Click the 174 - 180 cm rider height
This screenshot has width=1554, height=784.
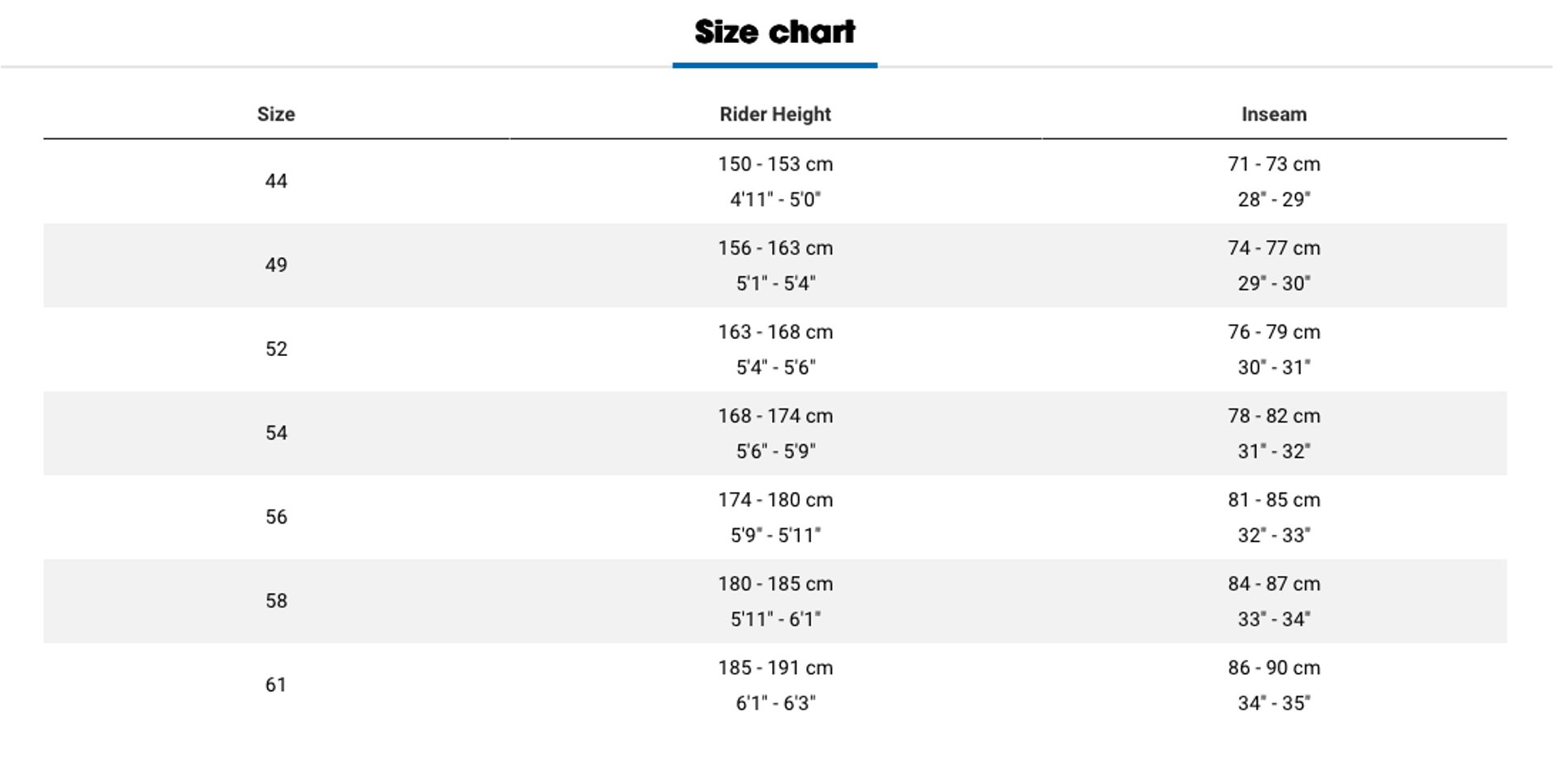775,500
